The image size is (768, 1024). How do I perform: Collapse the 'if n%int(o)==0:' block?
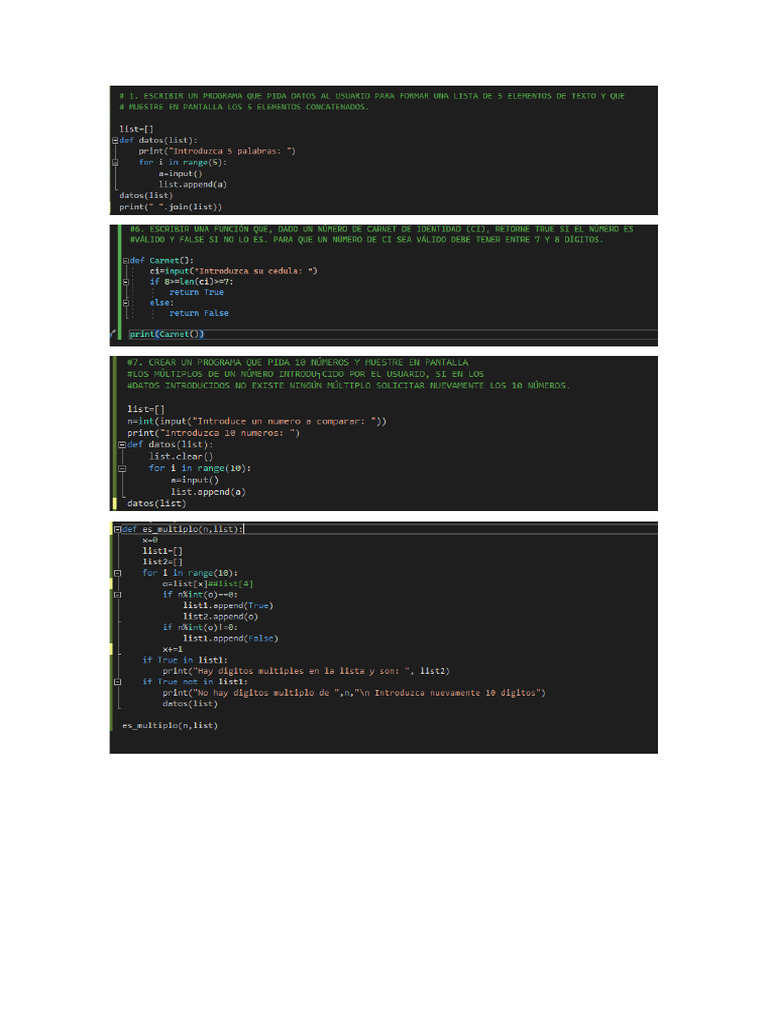point(118,595)
